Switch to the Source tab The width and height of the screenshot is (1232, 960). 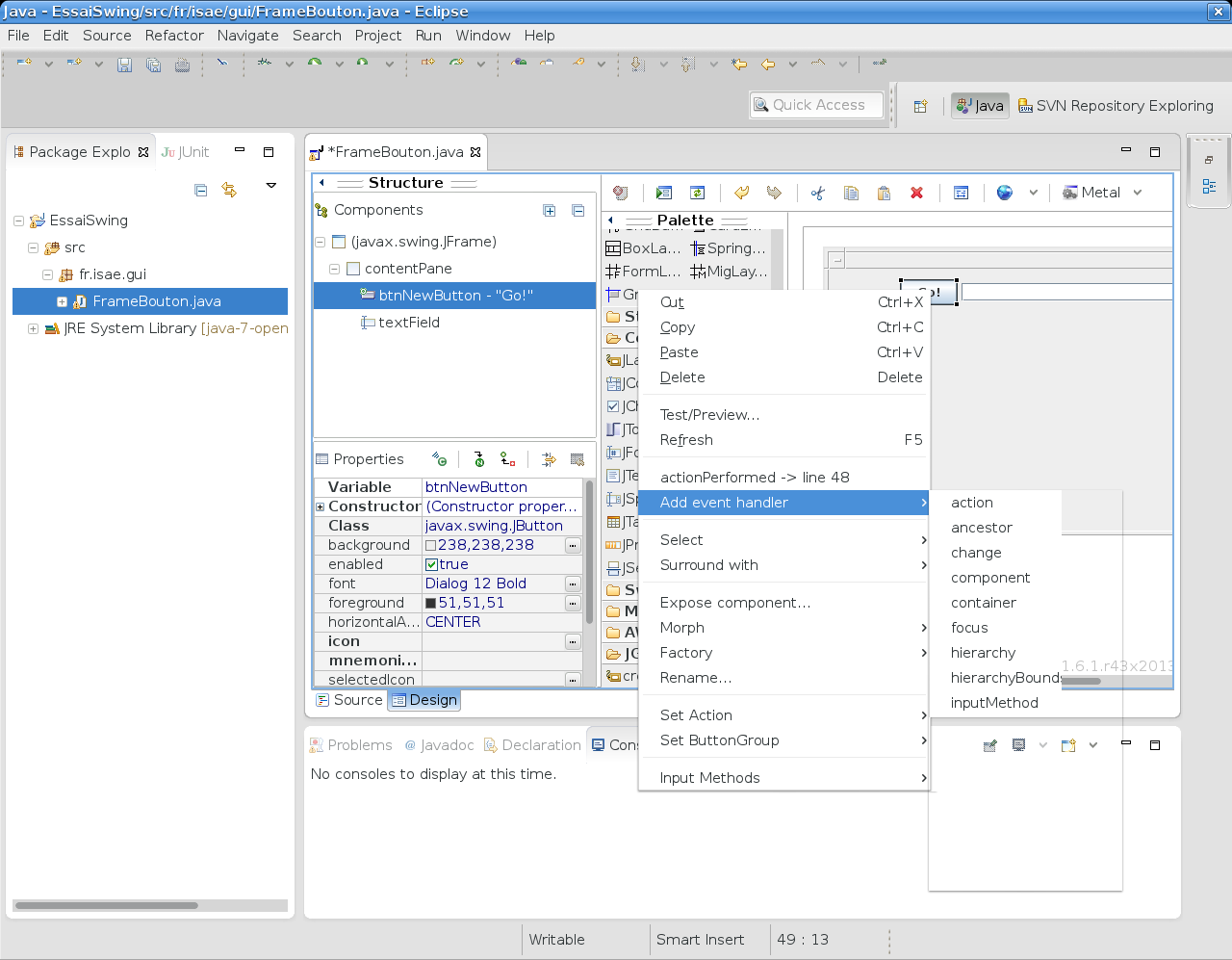[x=349, y=700]
